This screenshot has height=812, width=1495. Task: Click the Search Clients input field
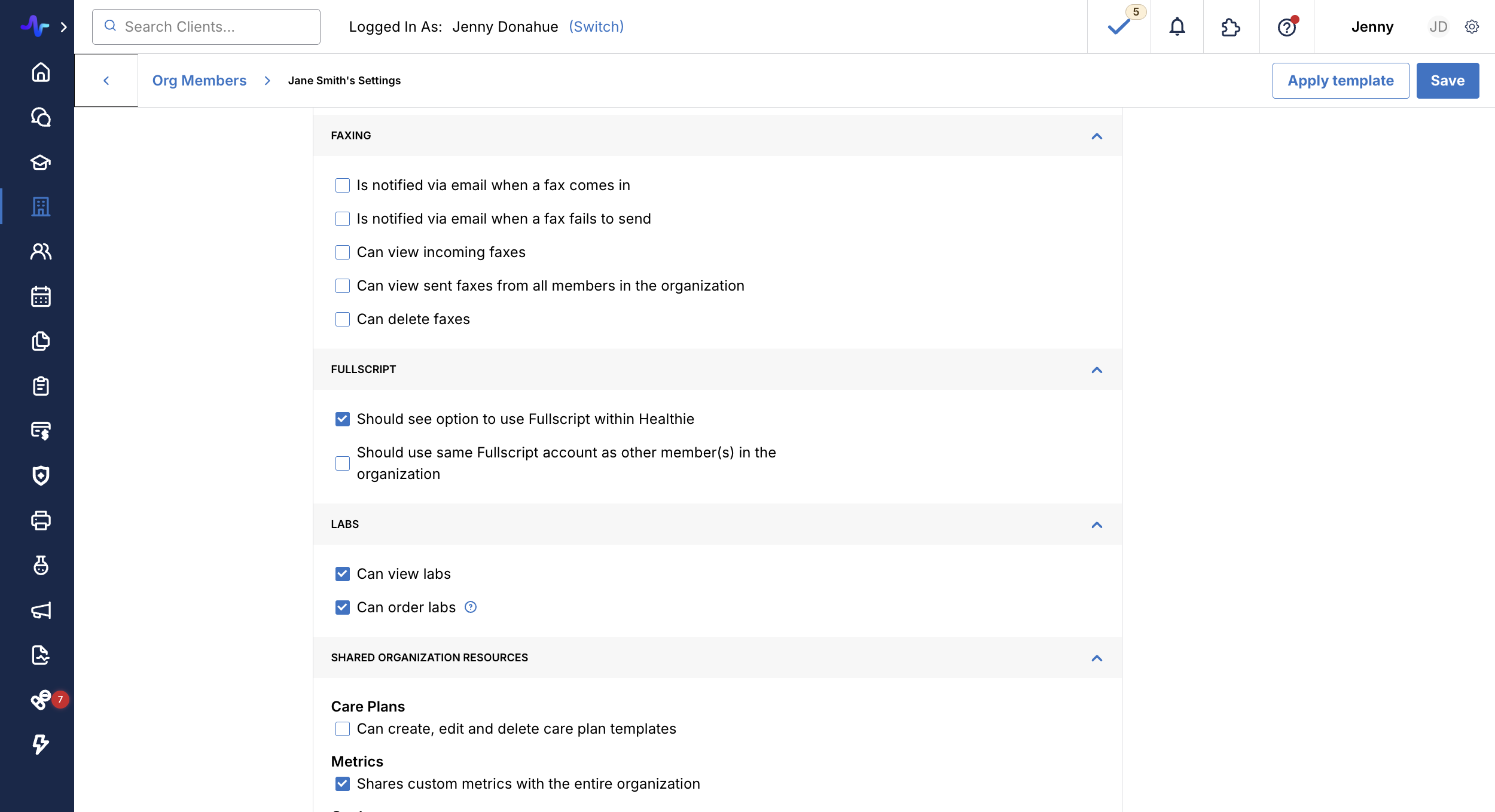[x=206, y=27]
